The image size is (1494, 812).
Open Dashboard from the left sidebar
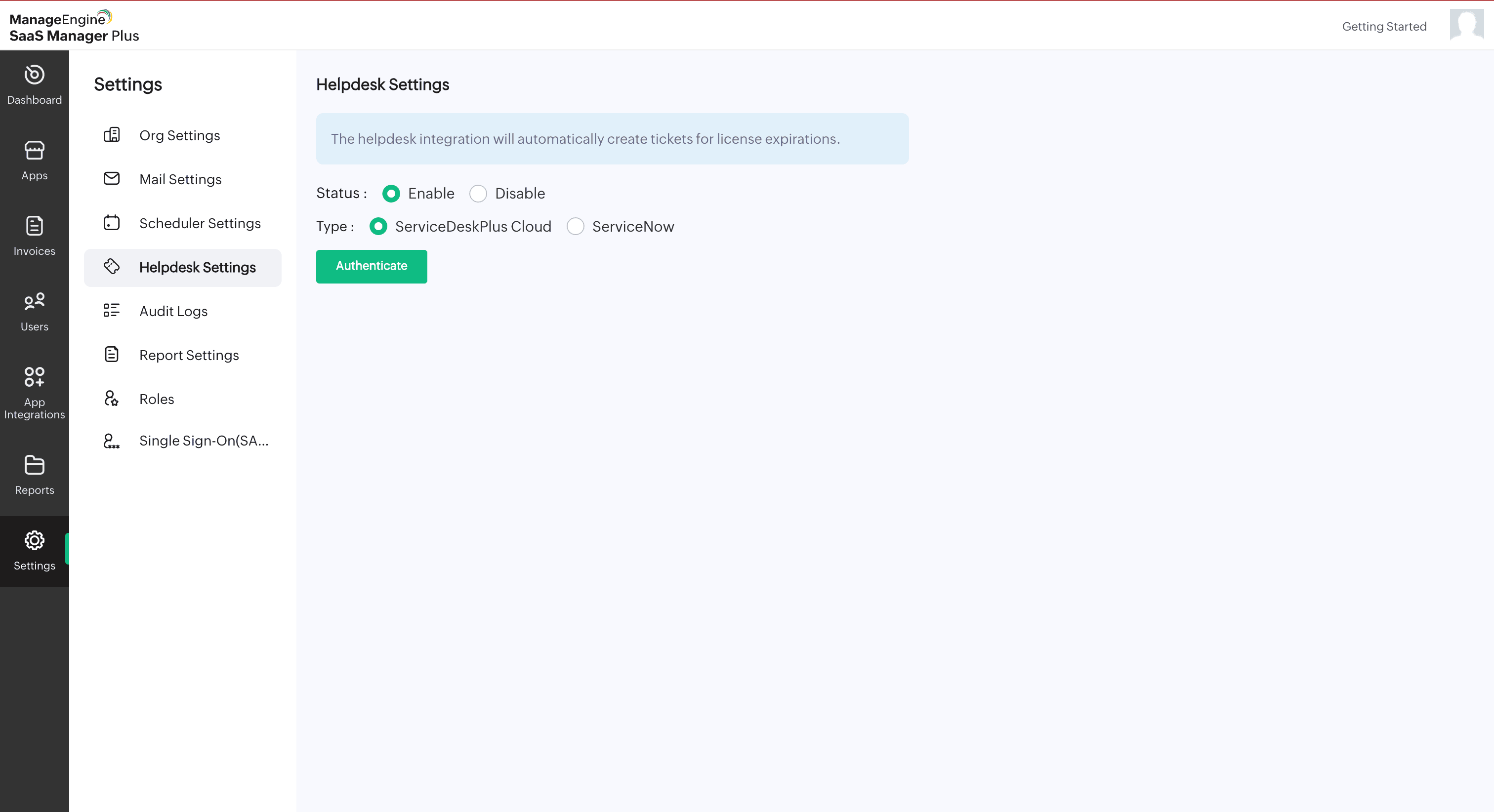pos(34,84)
